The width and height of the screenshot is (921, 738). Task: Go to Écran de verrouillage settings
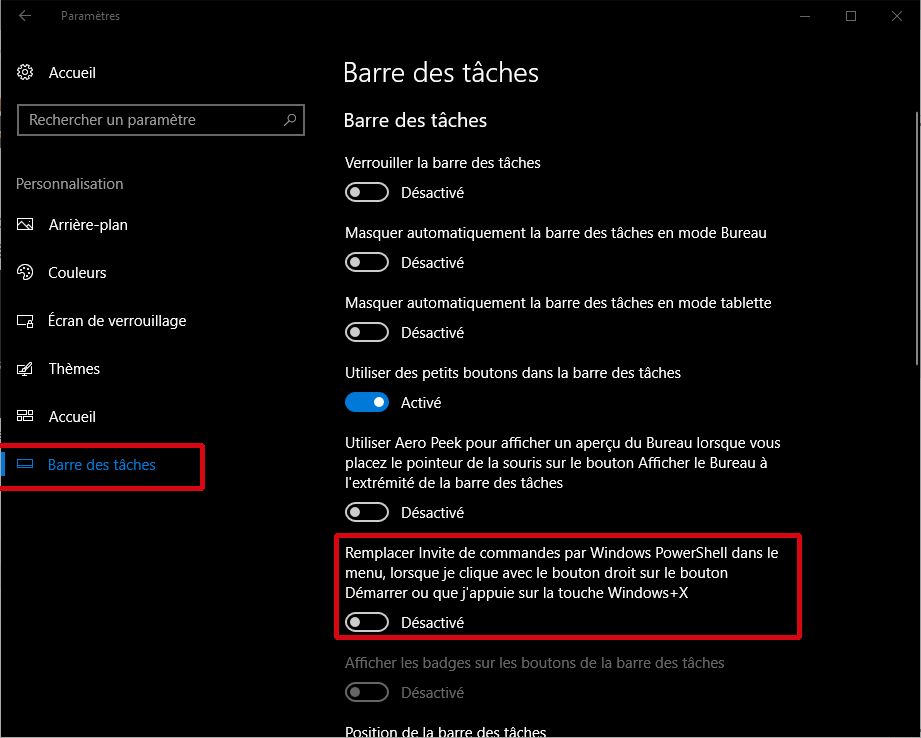(116, 321)
